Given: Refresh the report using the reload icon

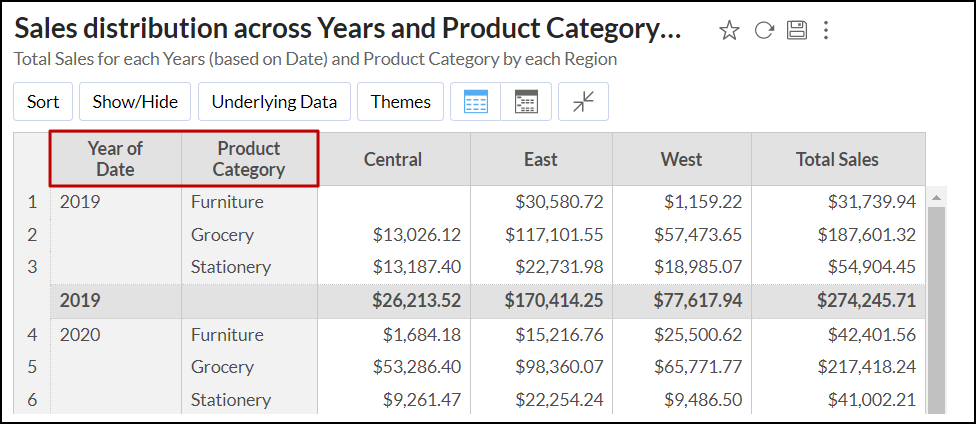Looking at the screenshot, I should point(764,30).
